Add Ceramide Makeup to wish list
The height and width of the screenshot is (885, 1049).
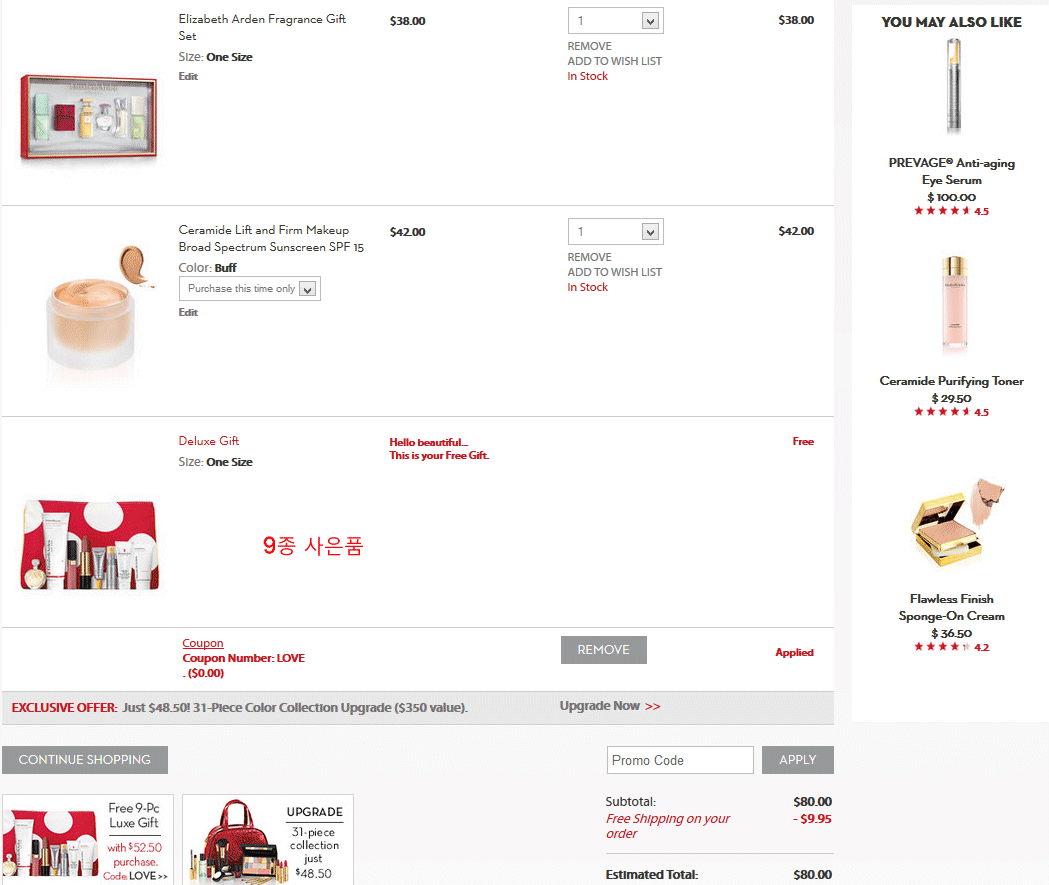pos(615,272)
